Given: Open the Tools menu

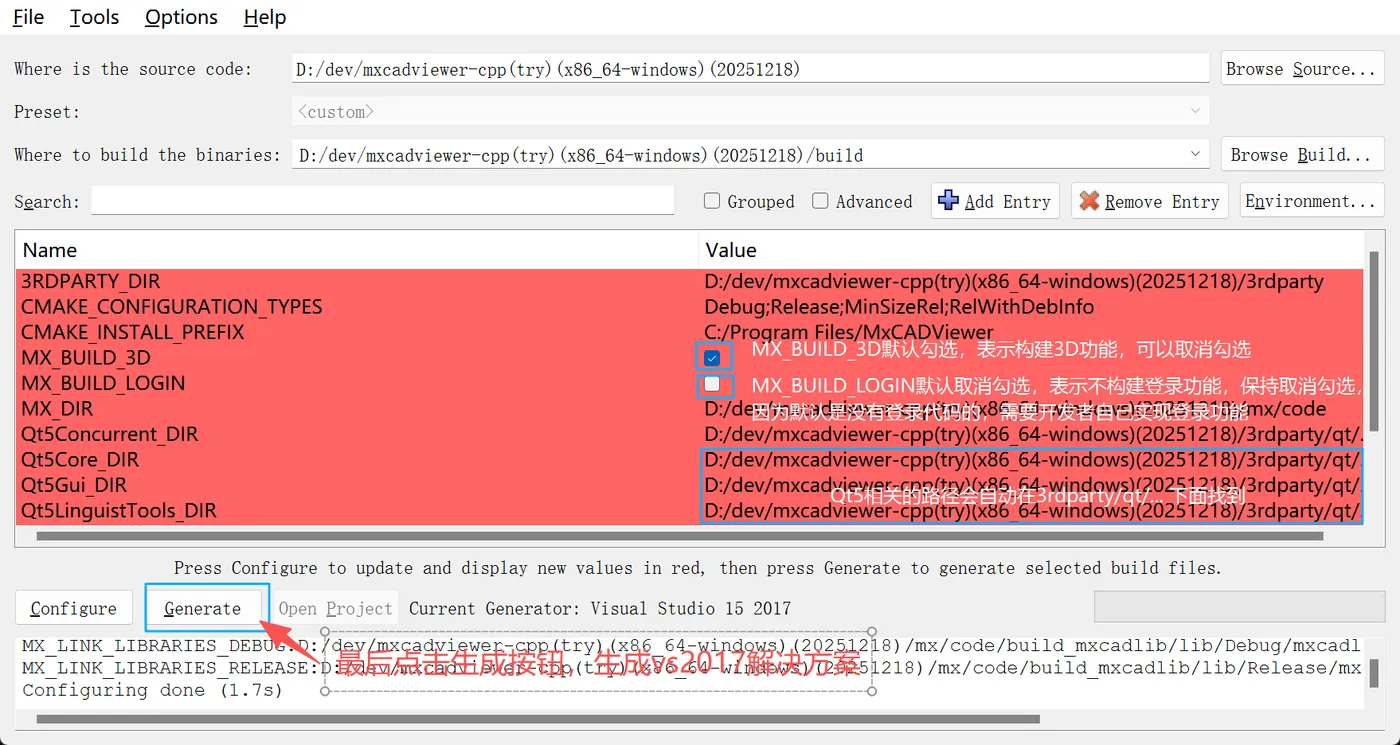Looking at the screenshot, I should (x=94, y=17).
